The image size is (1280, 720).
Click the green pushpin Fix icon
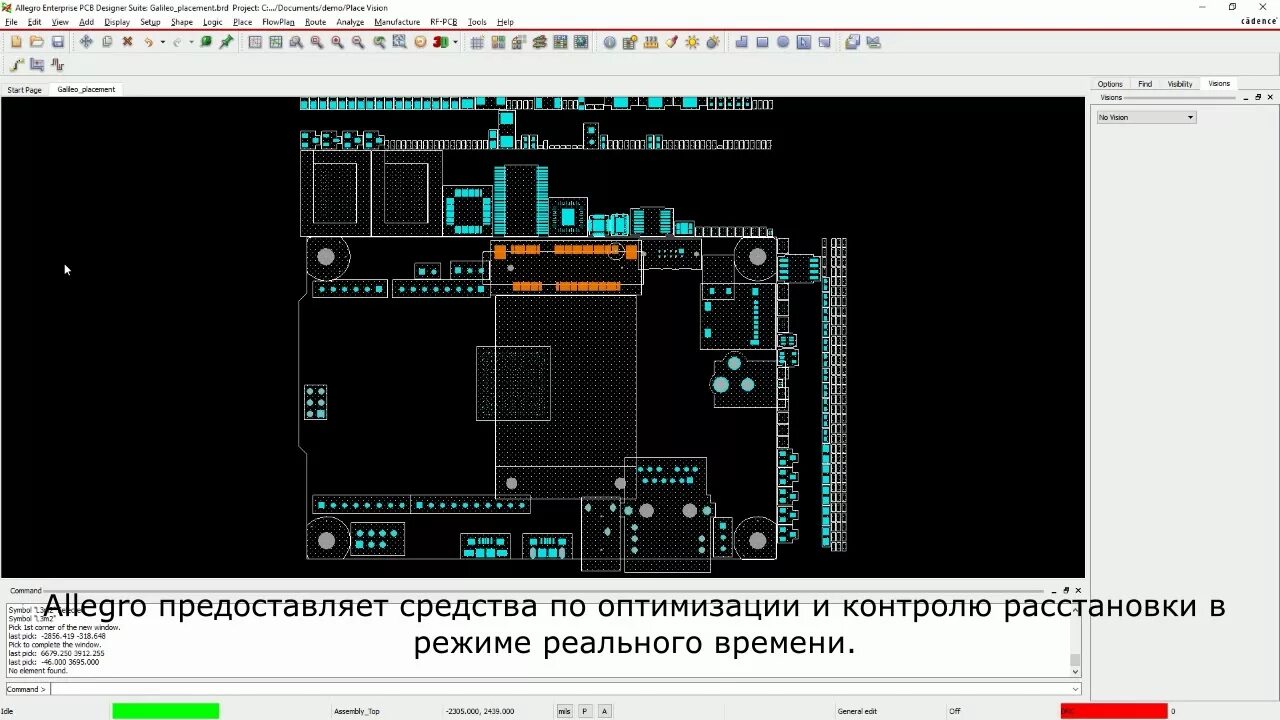(x=227, y=42)
